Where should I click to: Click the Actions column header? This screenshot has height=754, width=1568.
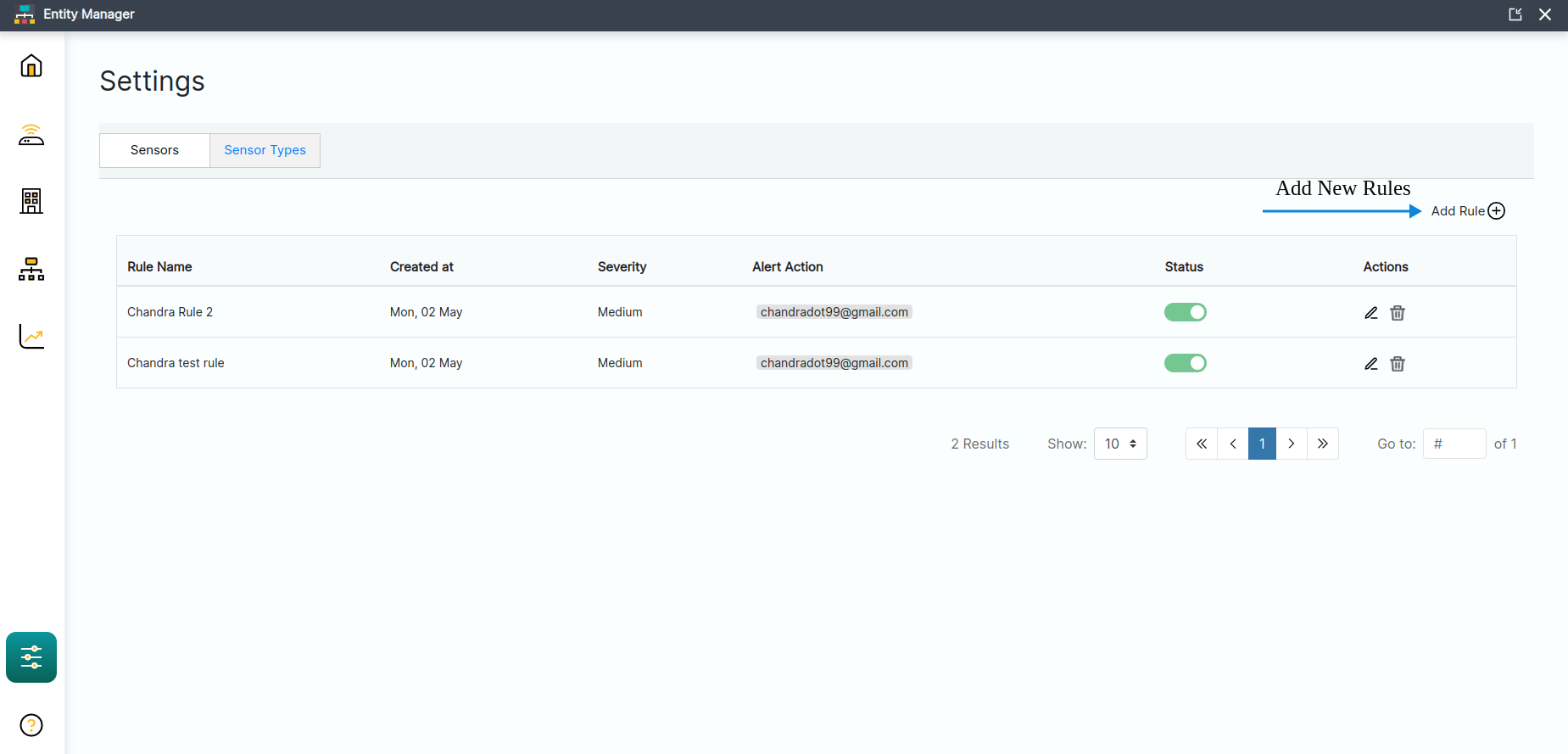[1386, 266]
